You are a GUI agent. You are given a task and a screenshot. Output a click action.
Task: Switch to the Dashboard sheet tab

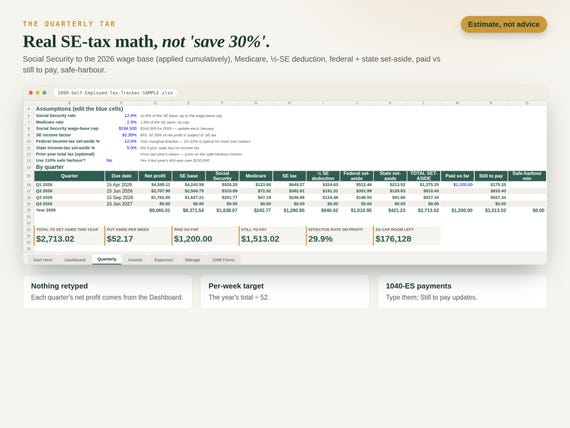coord(75,260)
